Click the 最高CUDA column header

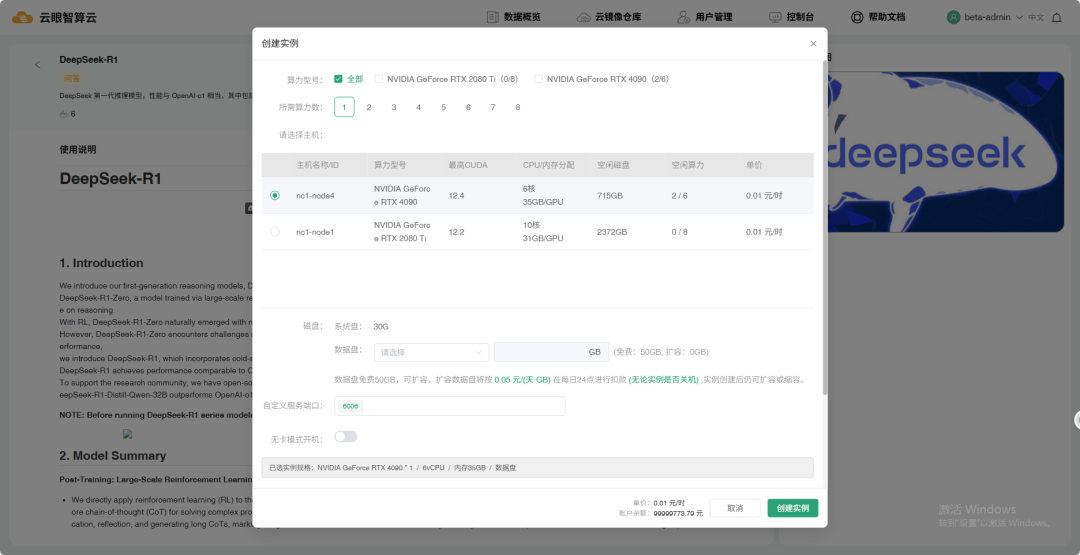tap(468, 165)
